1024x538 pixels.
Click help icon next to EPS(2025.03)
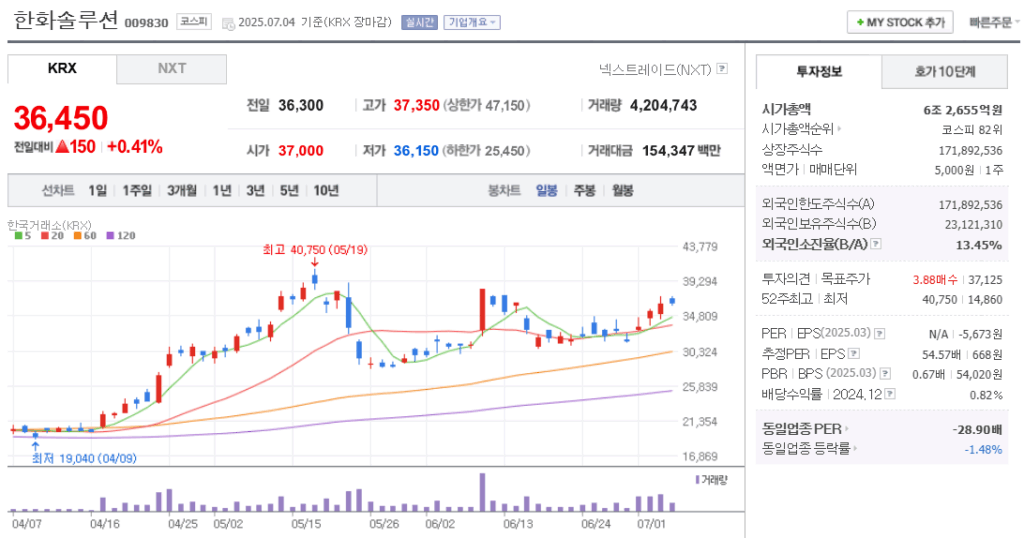pyautogui.click(x=880, y=334)
